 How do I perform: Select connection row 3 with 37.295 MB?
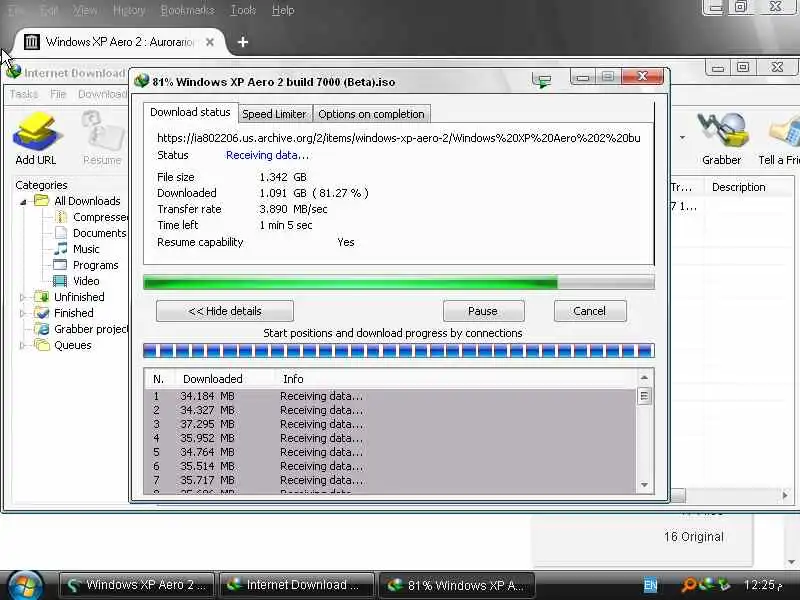click(x=390, y=424)
